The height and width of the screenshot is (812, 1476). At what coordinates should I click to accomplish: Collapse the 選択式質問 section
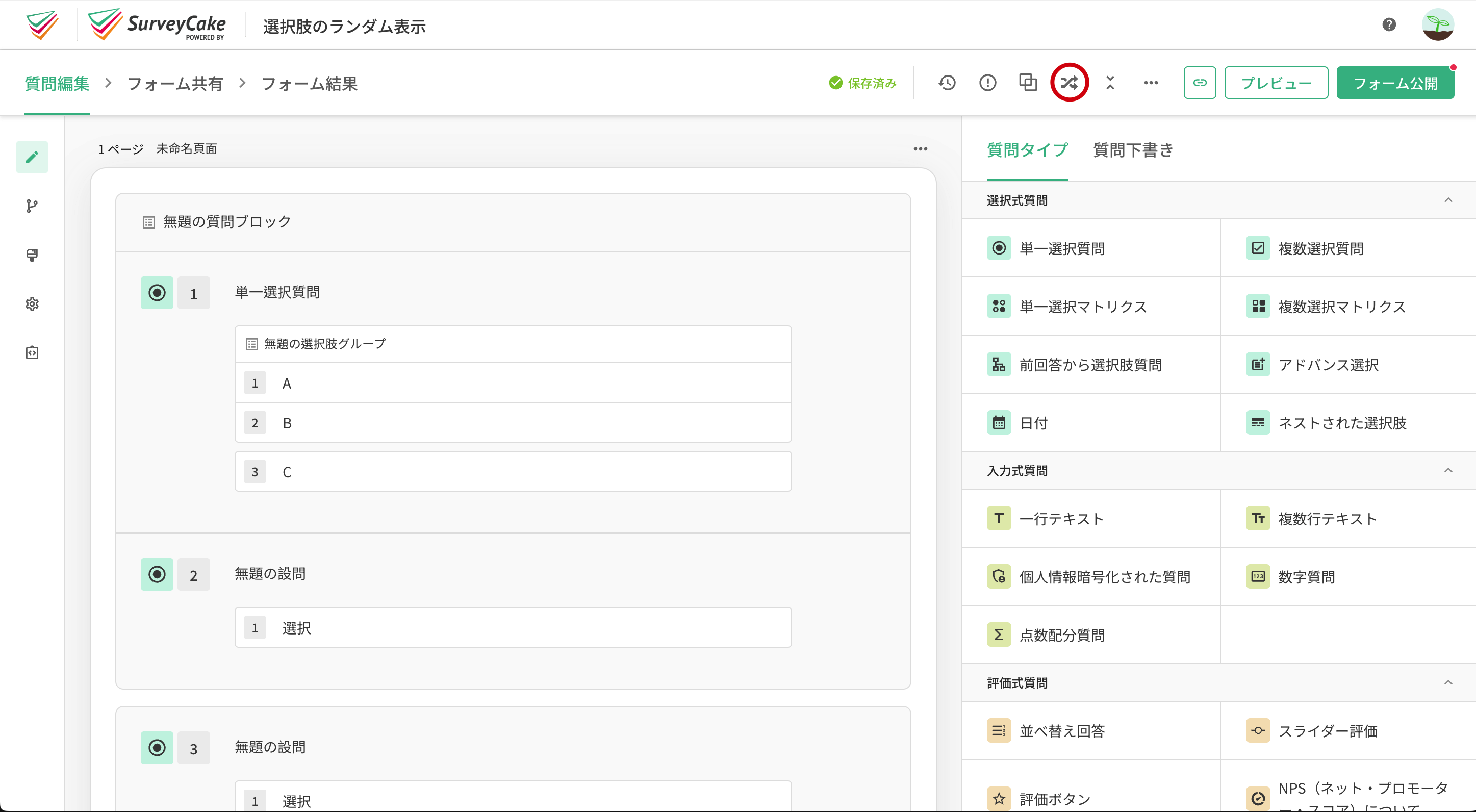[x=1448, y=200]
